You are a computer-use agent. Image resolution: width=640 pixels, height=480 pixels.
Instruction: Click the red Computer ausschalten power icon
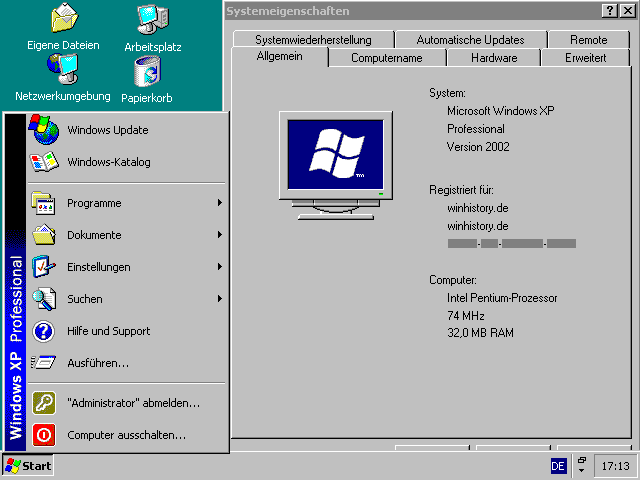pos(44,435)
